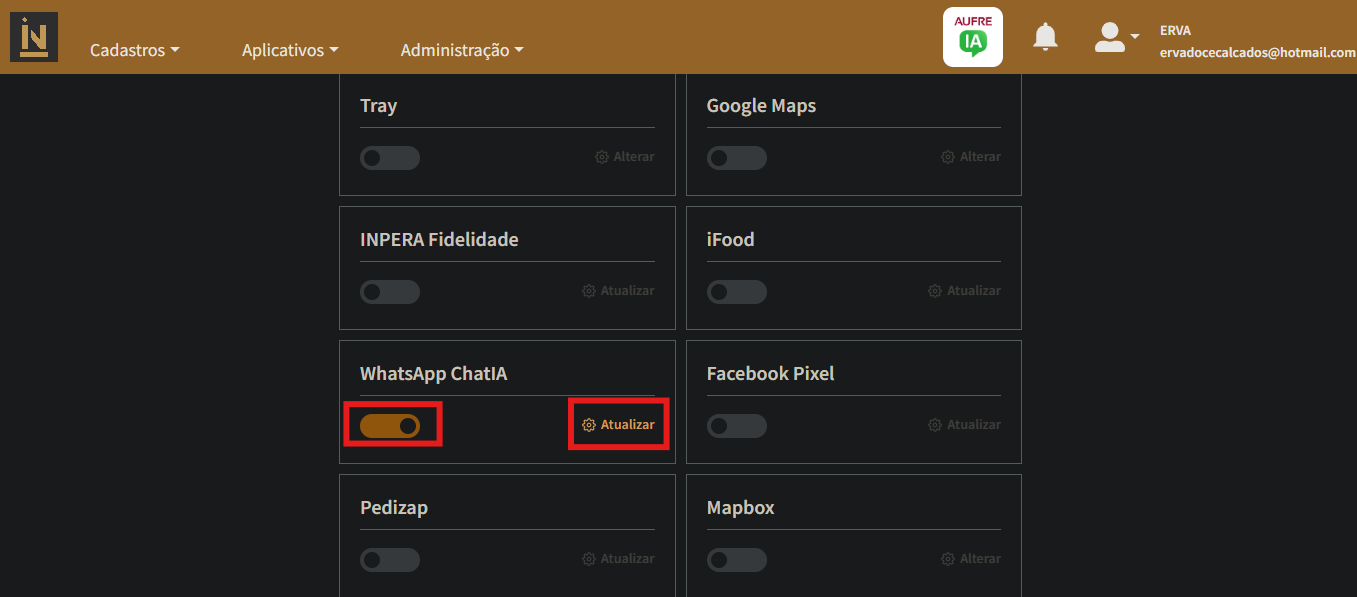Click Atualizar in INPERA Fidelidade card
Screen dimensions: 1357x597
pyautogui.click(x=627, y=291)
